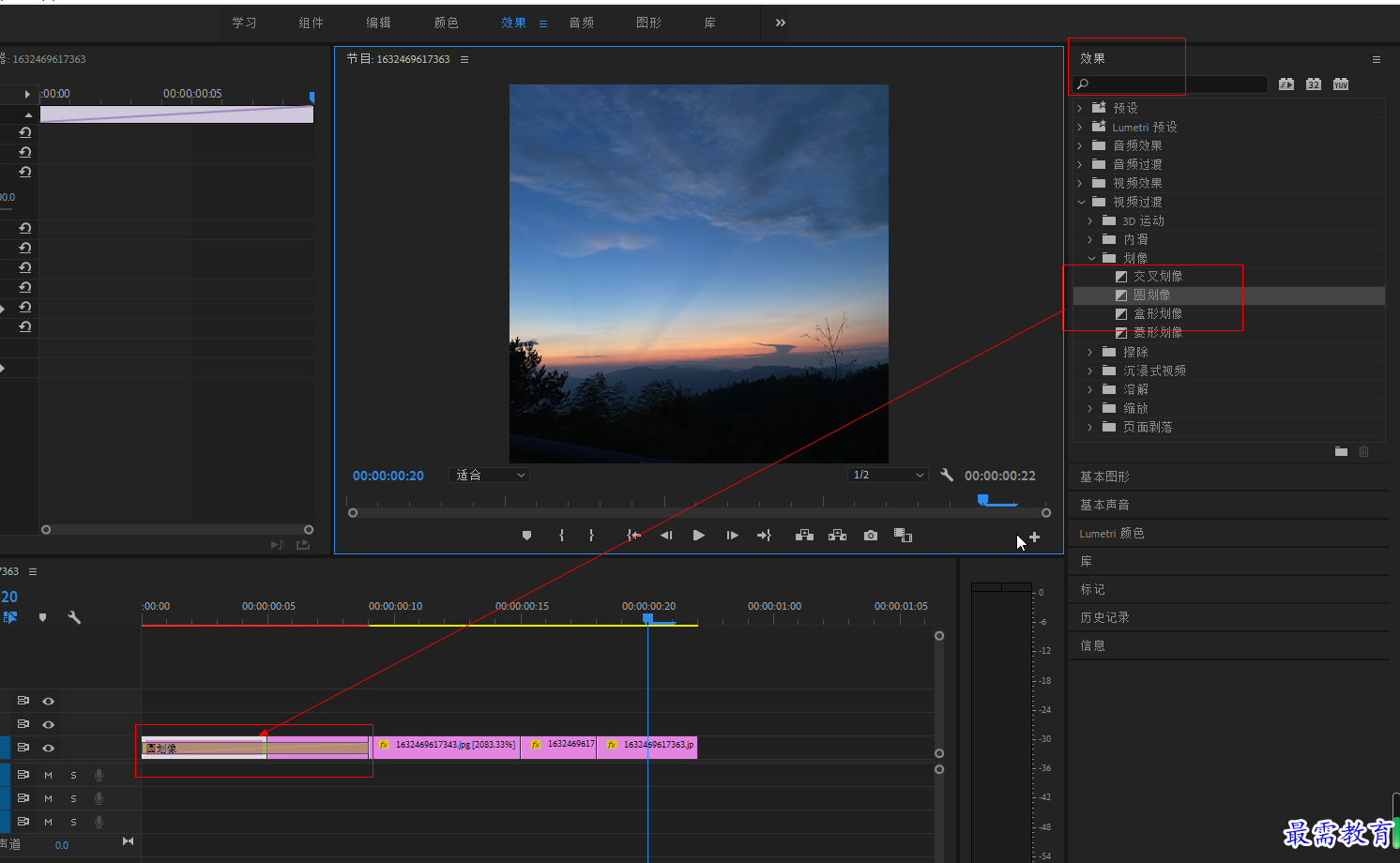Click Mark In bracket icon

561,536
